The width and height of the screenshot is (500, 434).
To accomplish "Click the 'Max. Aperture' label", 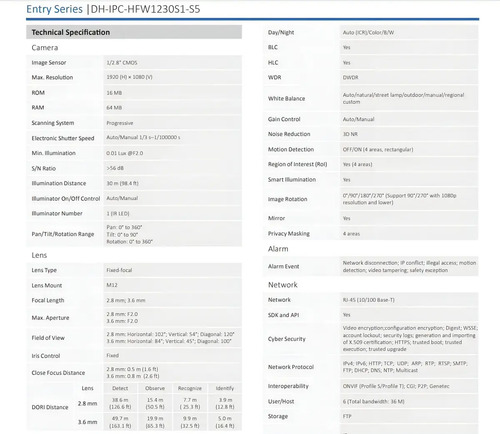I will [50, 318].
